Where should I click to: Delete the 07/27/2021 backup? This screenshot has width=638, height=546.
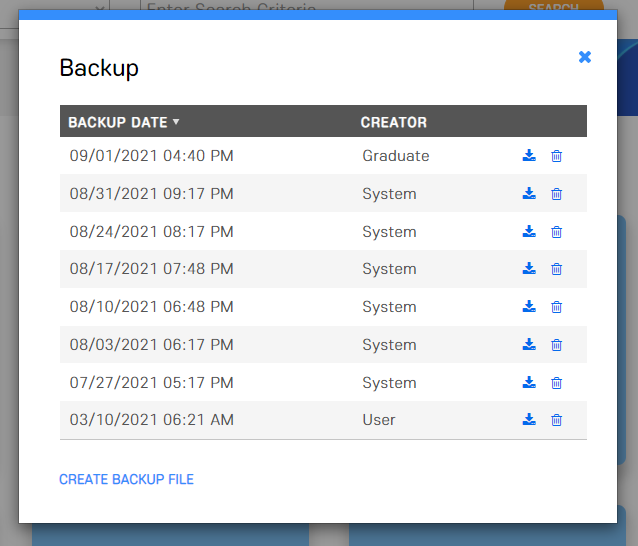click(x=557, y=383)
